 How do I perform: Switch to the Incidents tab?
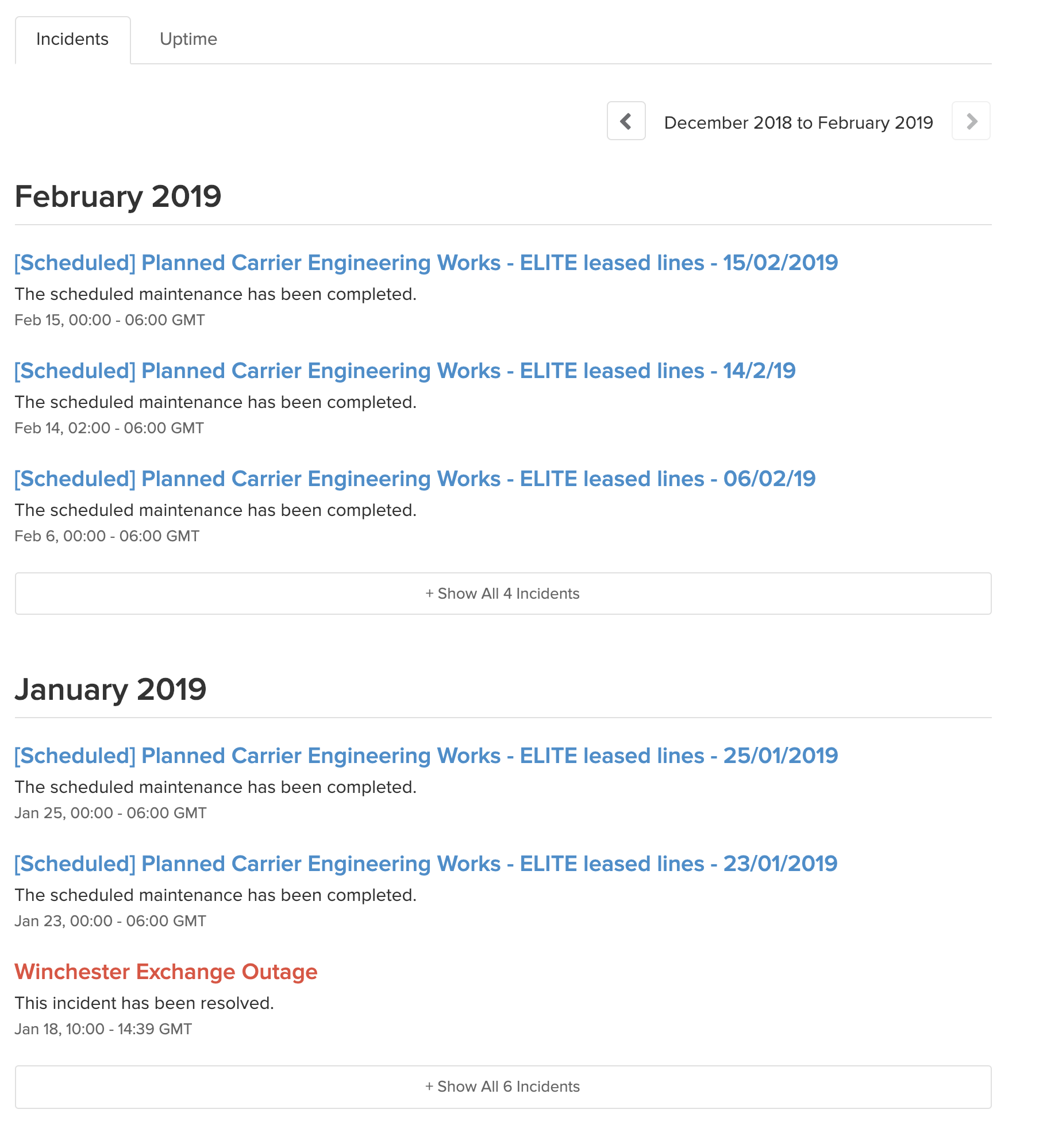pyautogui.click(x=72, y=40)
